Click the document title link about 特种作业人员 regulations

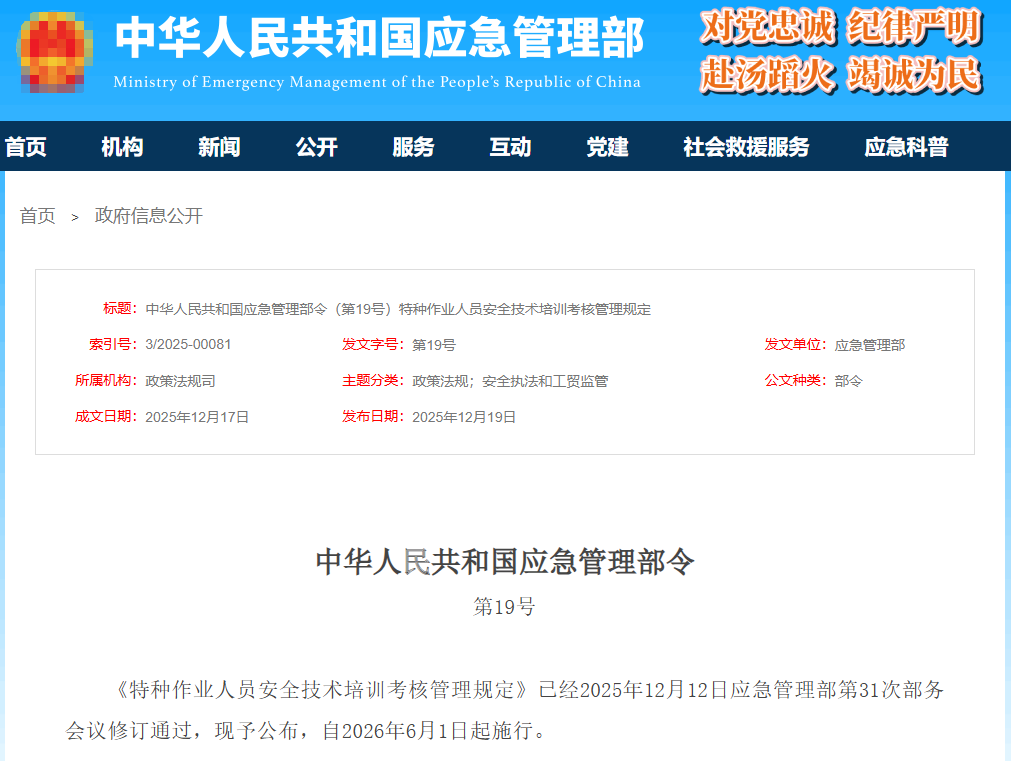click(x=399, y=309)
